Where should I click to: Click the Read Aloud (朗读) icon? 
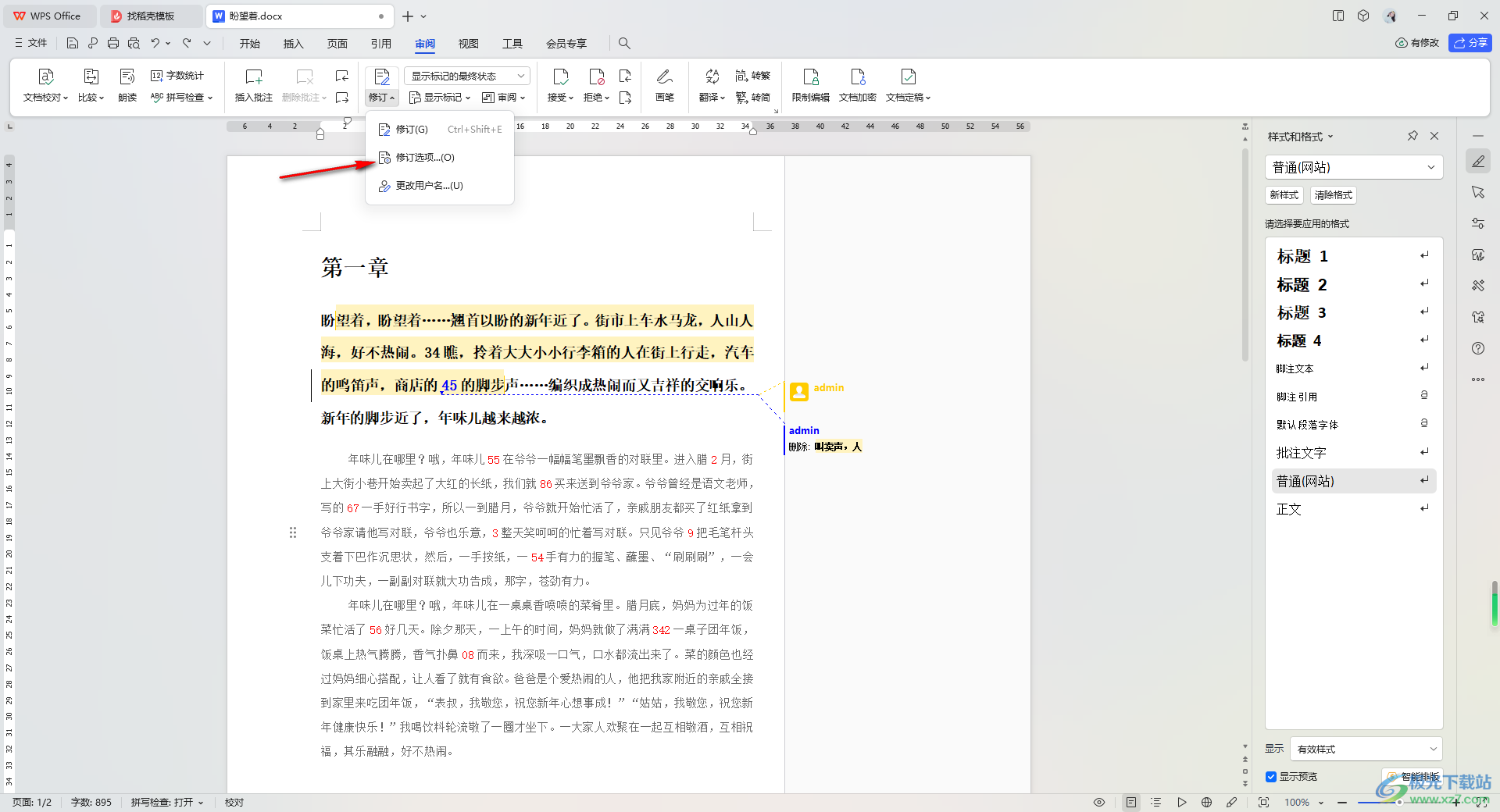(127, 77)
